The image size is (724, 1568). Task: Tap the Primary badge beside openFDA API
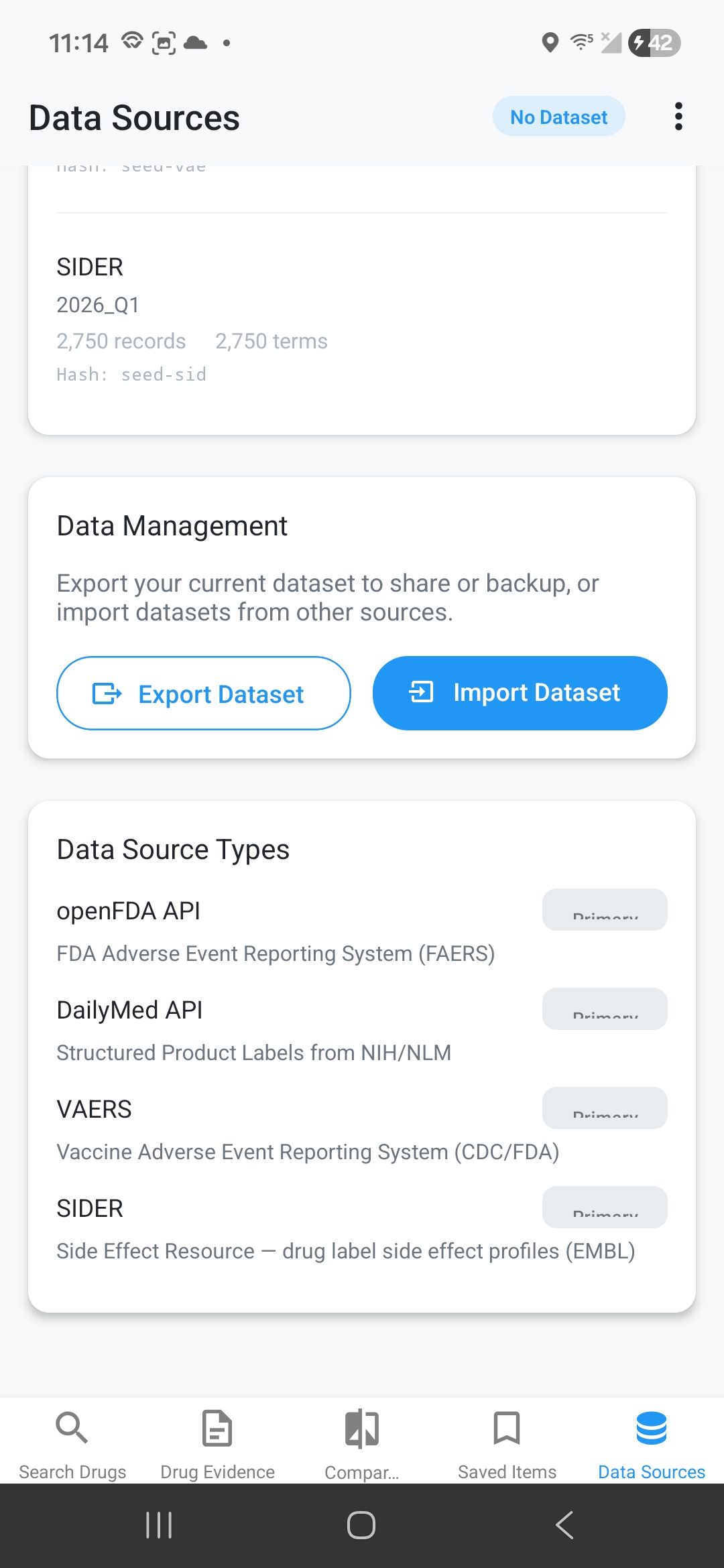point(605,910)
